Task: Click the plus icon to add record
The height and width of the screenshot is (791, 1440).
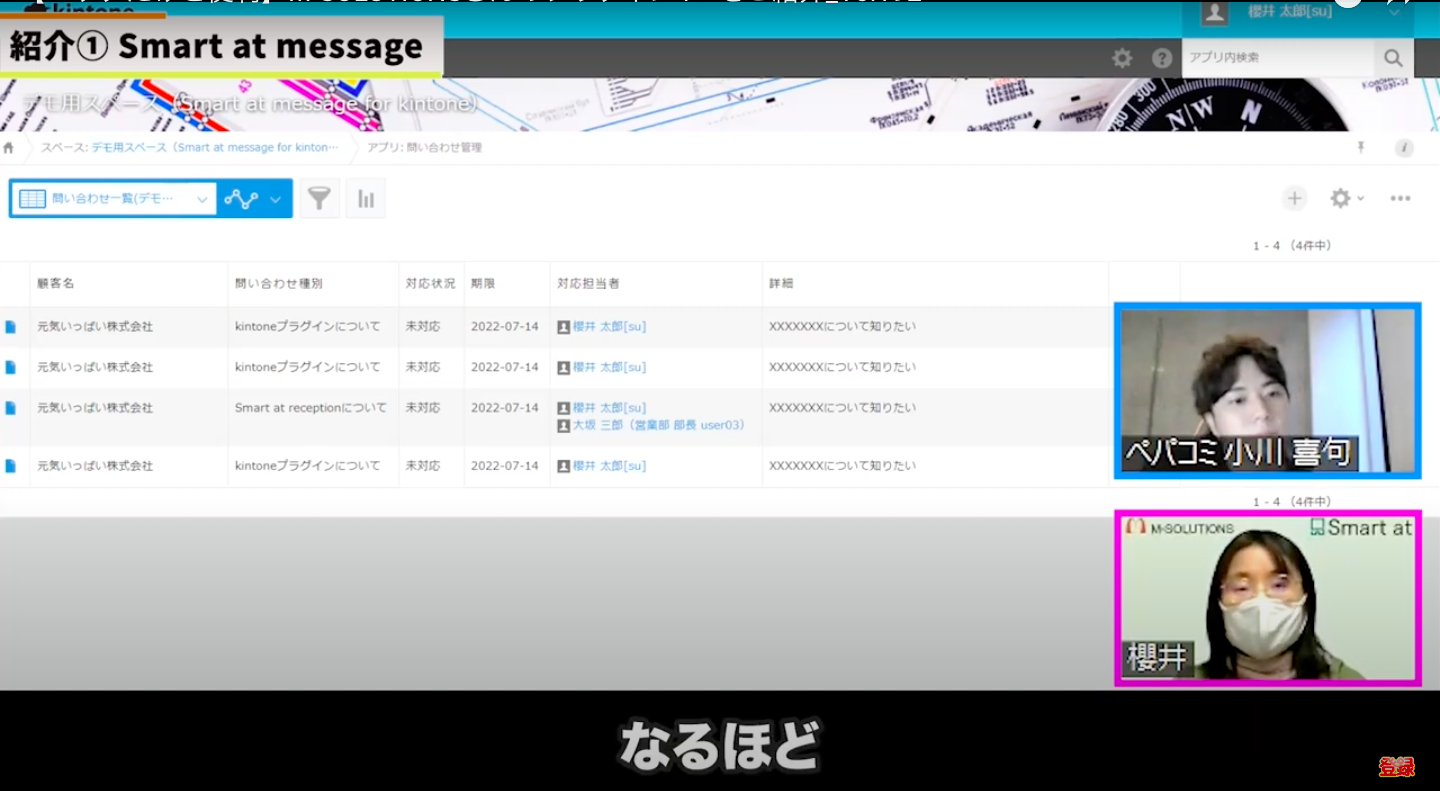Action: click(1294, 199)
